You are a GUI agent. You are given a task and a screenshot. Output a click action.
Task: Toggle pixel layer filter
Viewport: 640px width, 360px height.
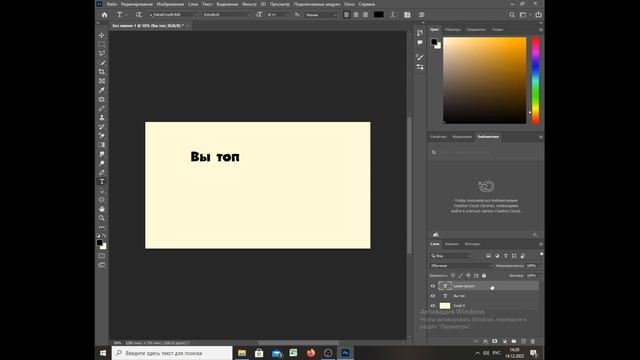pyautogui.click(x=488, y=256)
